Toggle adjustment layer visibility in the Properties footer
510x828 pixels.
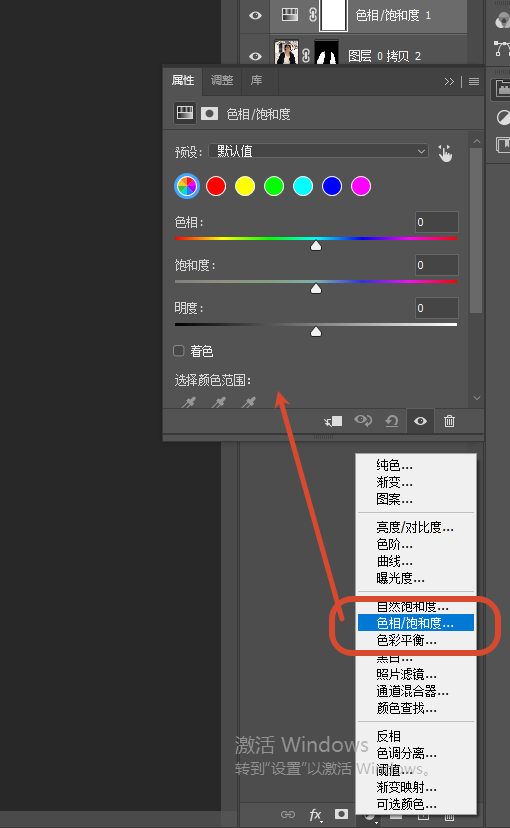click(x=420, y=421)
